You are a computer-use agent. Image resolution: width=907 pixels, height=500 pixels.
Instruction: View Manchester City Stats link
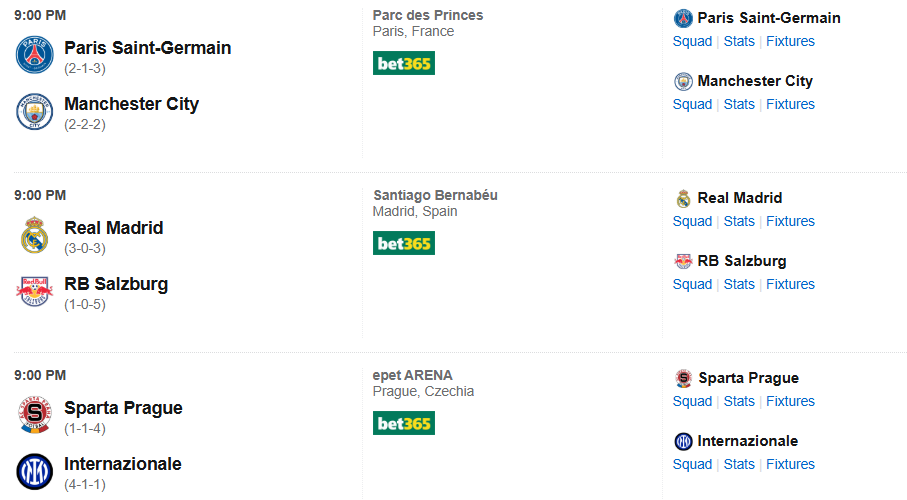click(739, 104)
